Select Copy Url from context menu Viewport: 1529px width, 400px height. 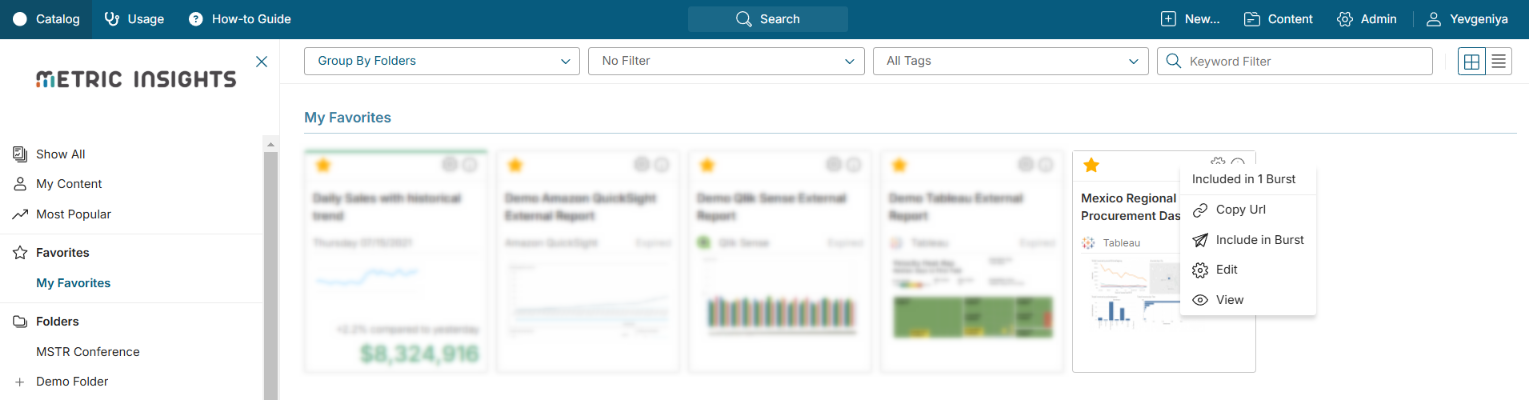click(1240, 210)
